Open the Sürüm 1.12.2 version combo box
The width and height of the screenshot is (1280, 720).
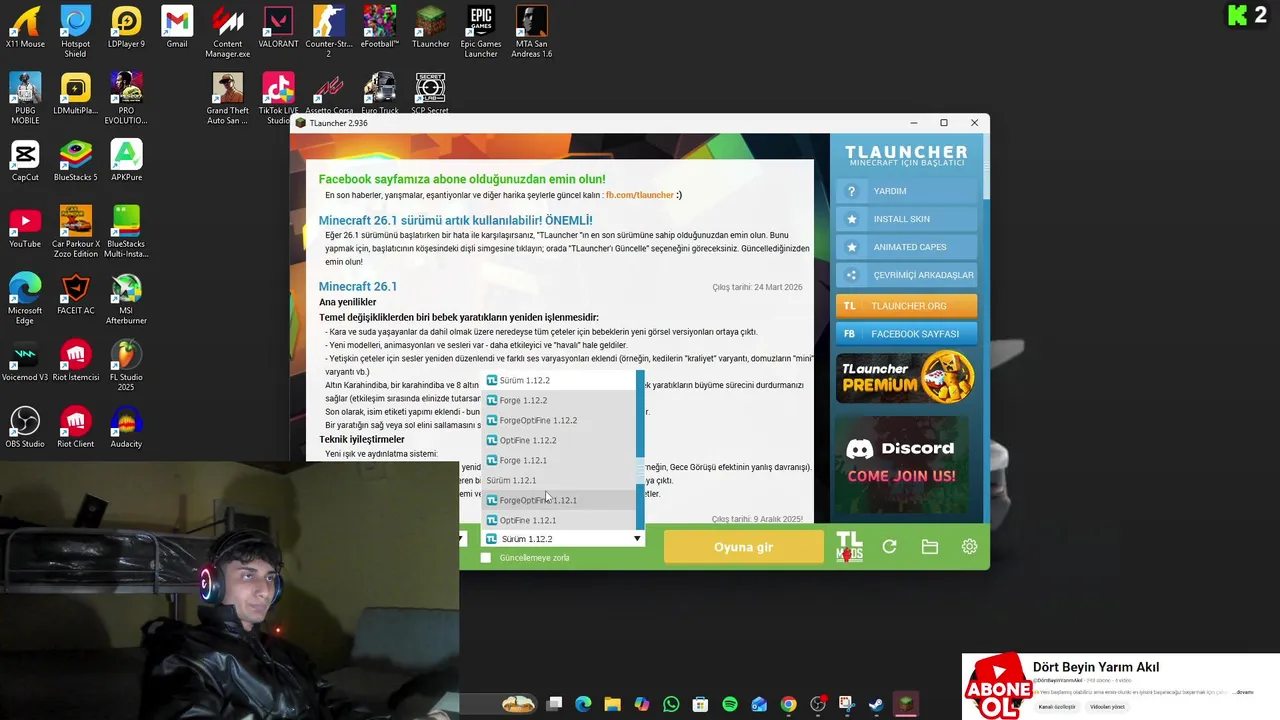pyautogui.click(x=563, y=539)
